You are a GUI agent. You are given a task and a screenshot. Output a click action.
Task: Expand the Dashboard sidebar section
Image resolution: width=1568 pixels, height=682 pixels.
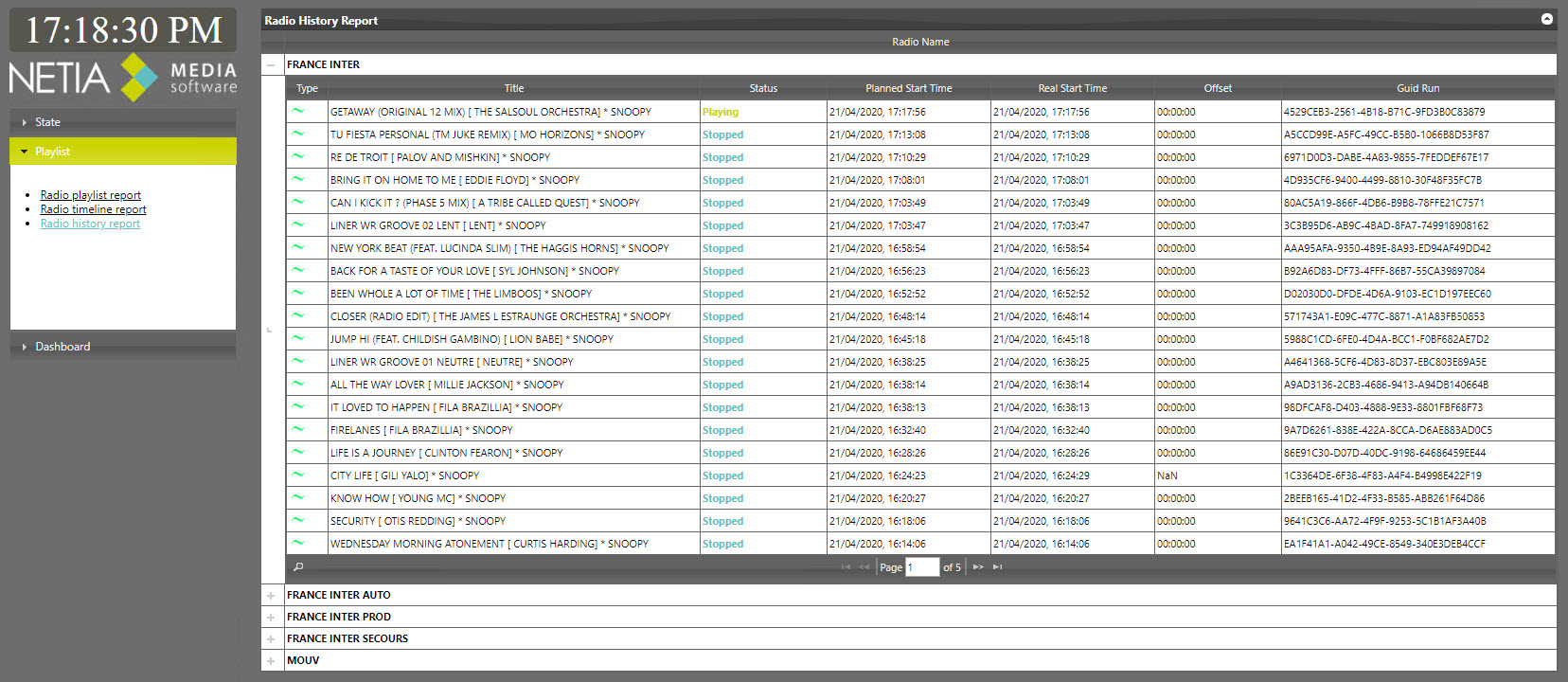click(123, 347)
